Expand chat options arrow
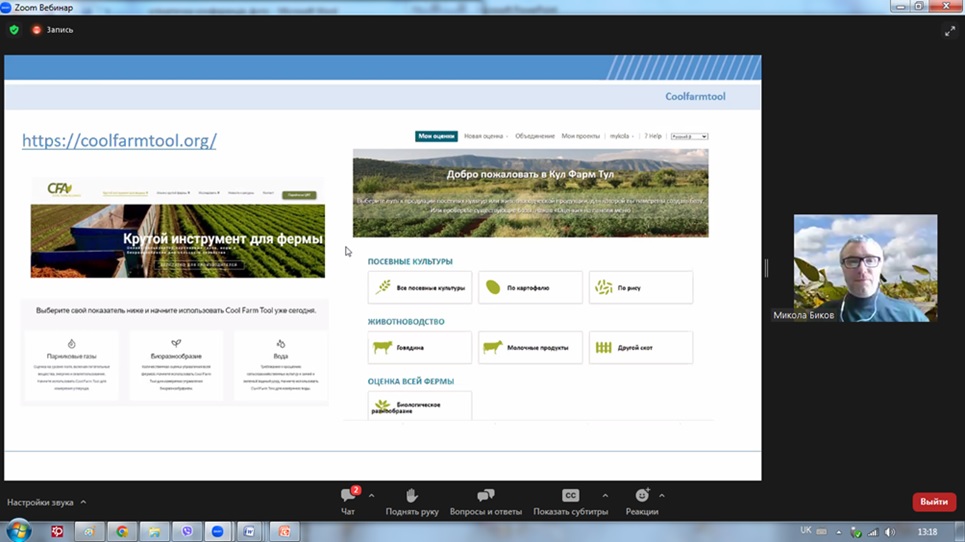965x542 pixels. (x=371, y=495)
